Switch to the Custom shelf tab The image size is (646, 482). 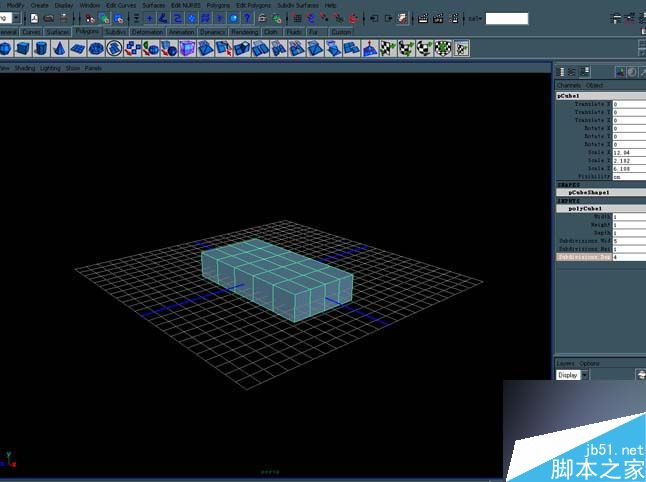coord(341,32)
